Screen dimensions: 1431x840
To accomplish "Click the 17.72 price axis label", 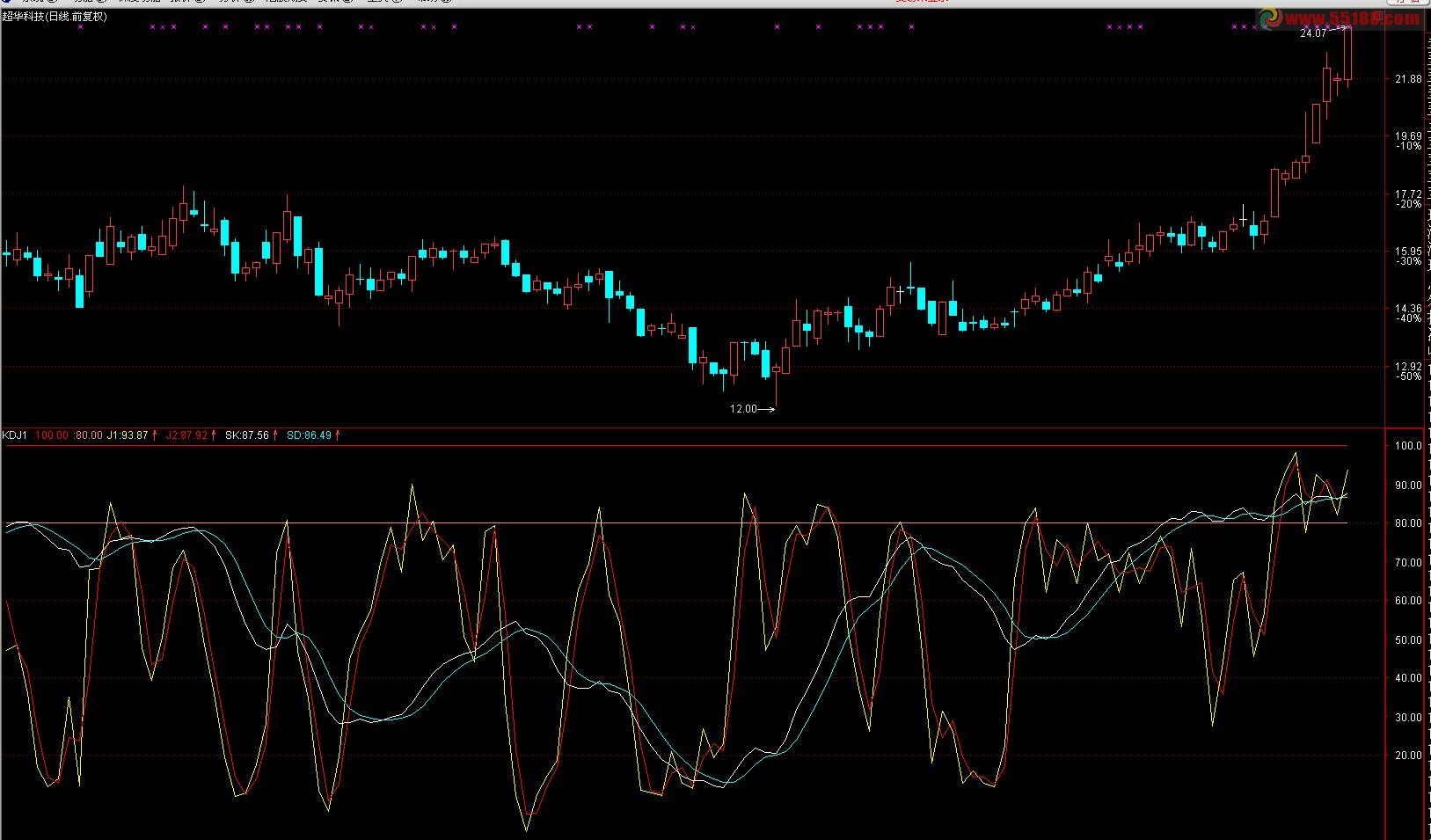I will click(1408, 194).
